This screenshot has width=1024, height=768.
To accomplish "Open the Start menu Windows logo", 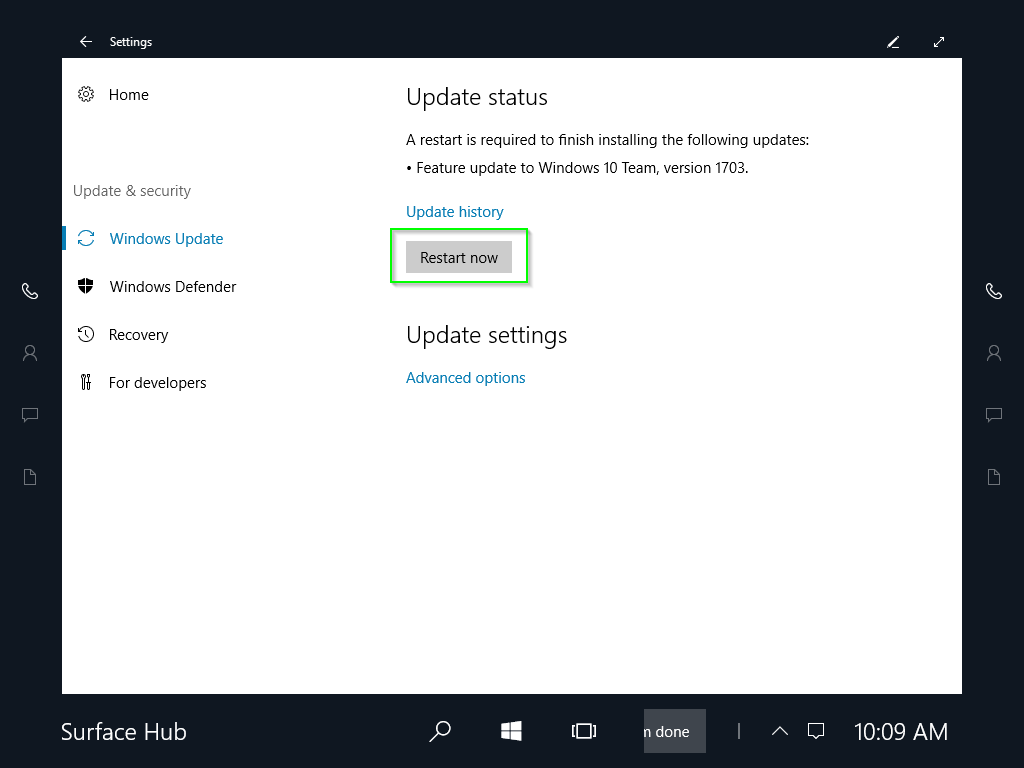I will (511, 731).
